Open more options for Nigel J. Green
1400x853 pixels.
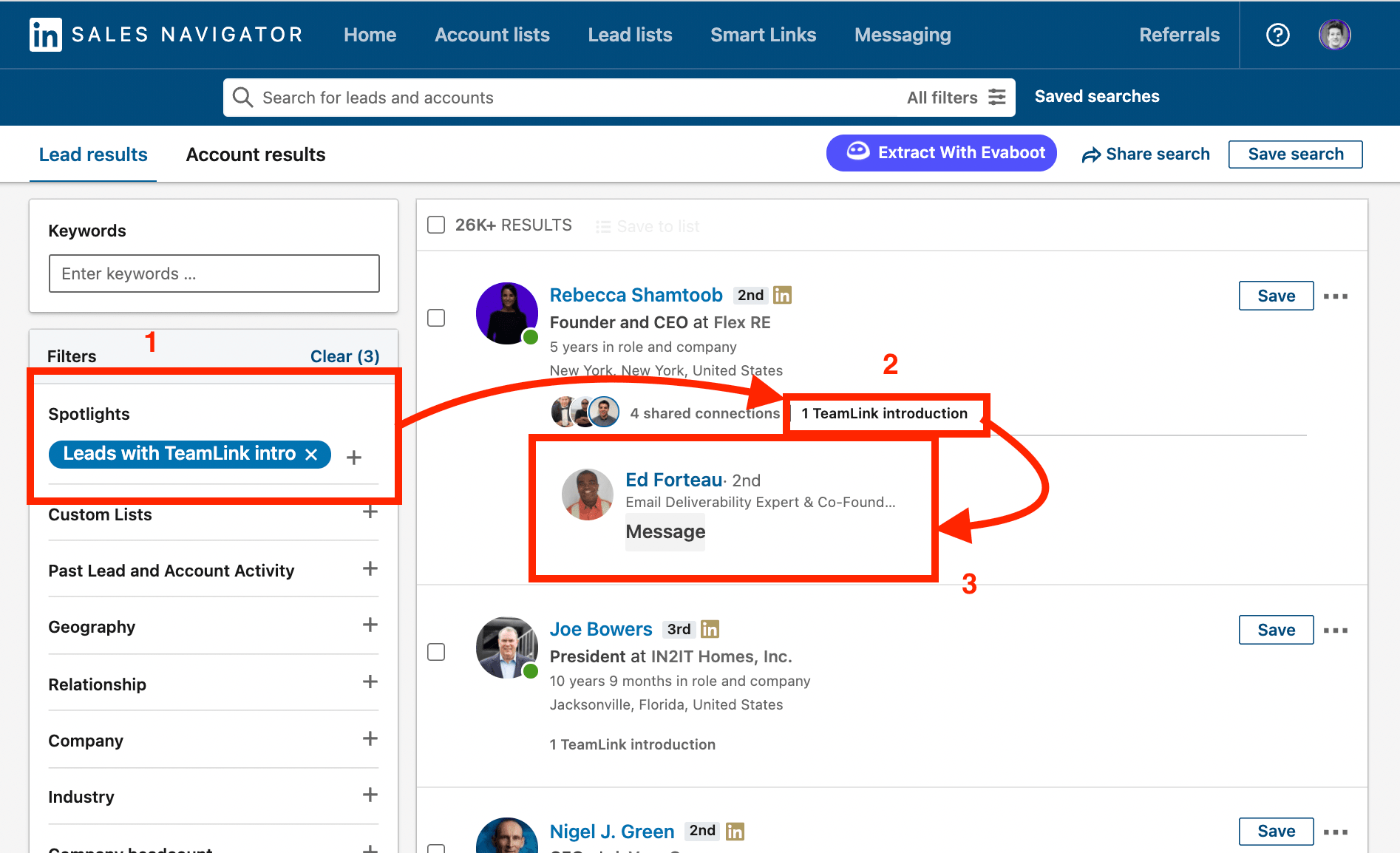1336,832
